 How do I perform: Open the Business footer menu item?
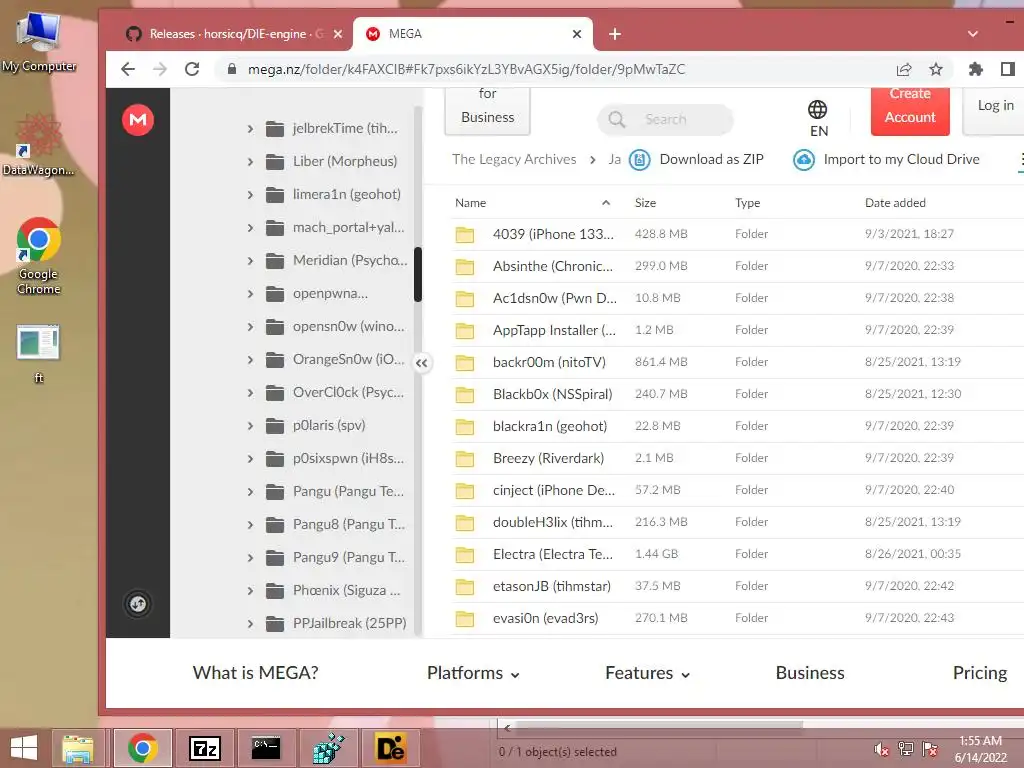810,673
